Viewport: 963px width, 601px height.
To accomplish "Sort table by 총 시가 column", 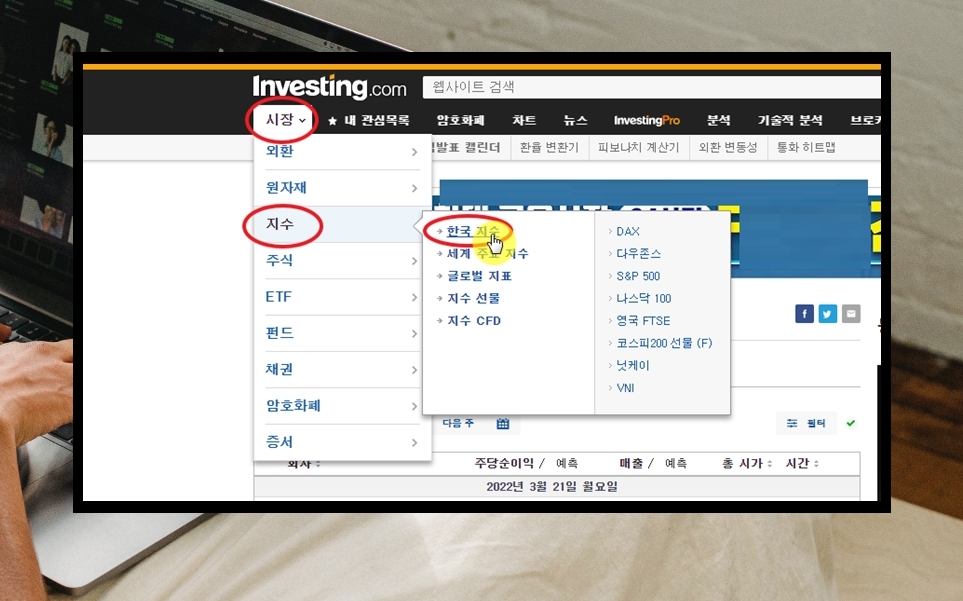I will pos(747,463).
